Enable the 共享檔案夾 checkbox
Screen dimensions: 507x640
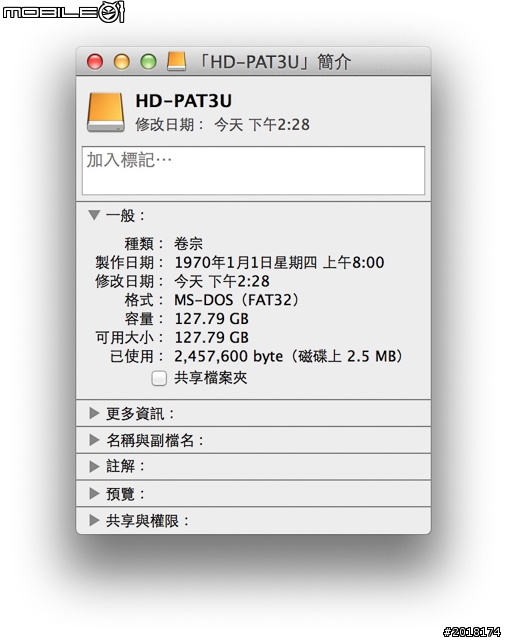pos(159,378)
